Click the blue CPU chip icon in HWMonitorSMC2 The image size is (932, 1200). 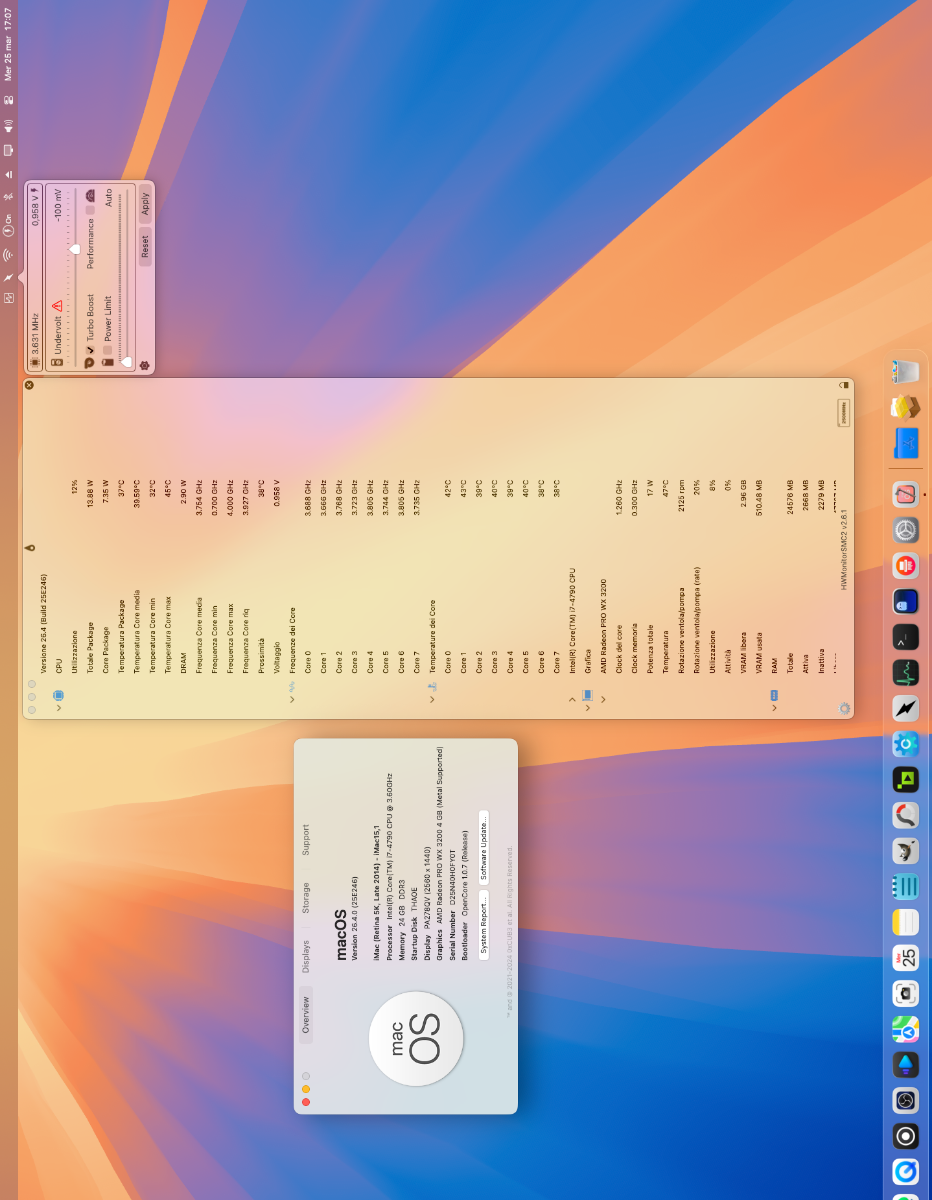click(x=58, y=695)
